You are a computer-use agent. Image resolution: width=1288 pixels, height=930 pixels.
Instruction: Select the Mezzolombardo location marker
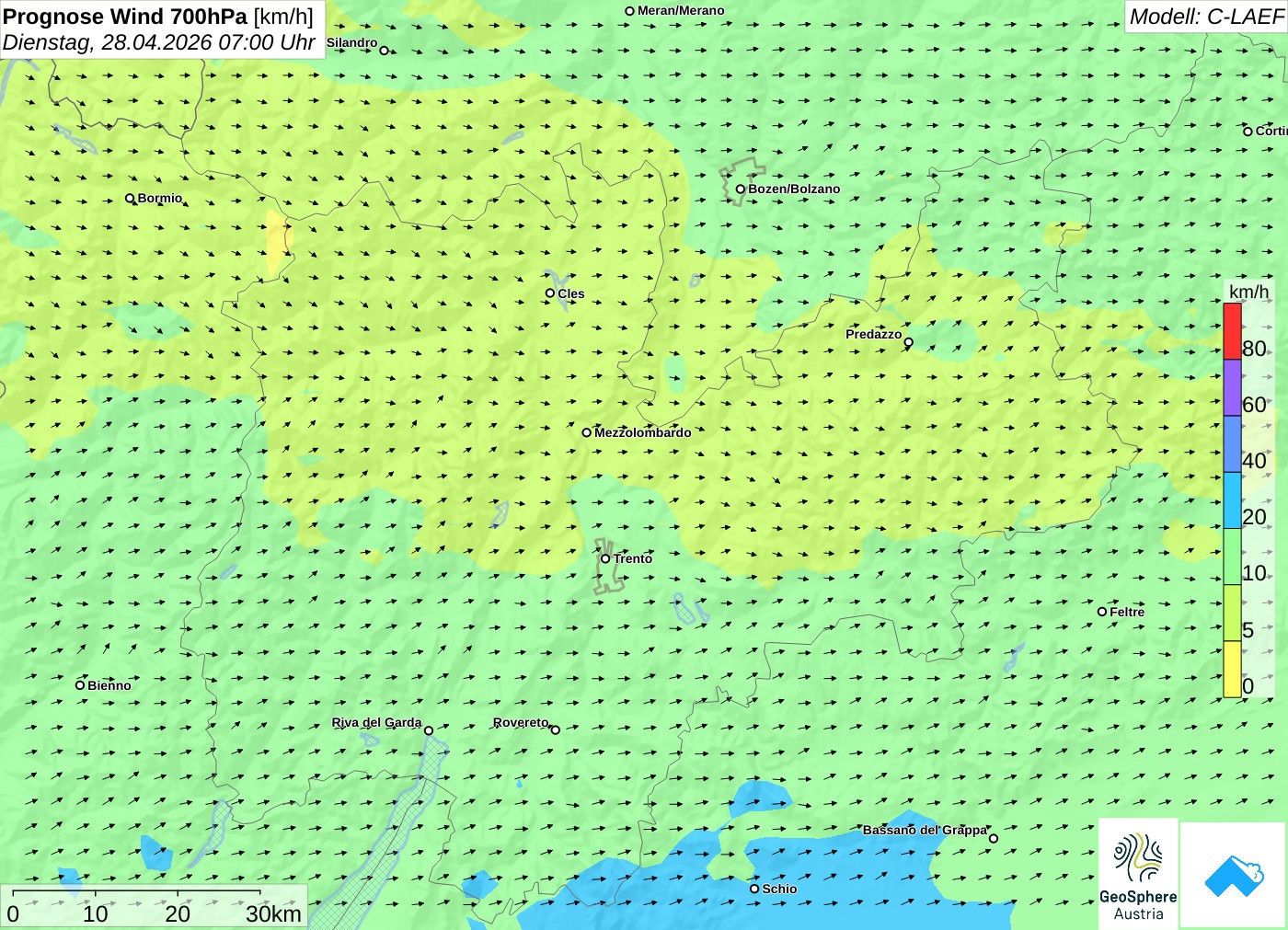point(587,432)
